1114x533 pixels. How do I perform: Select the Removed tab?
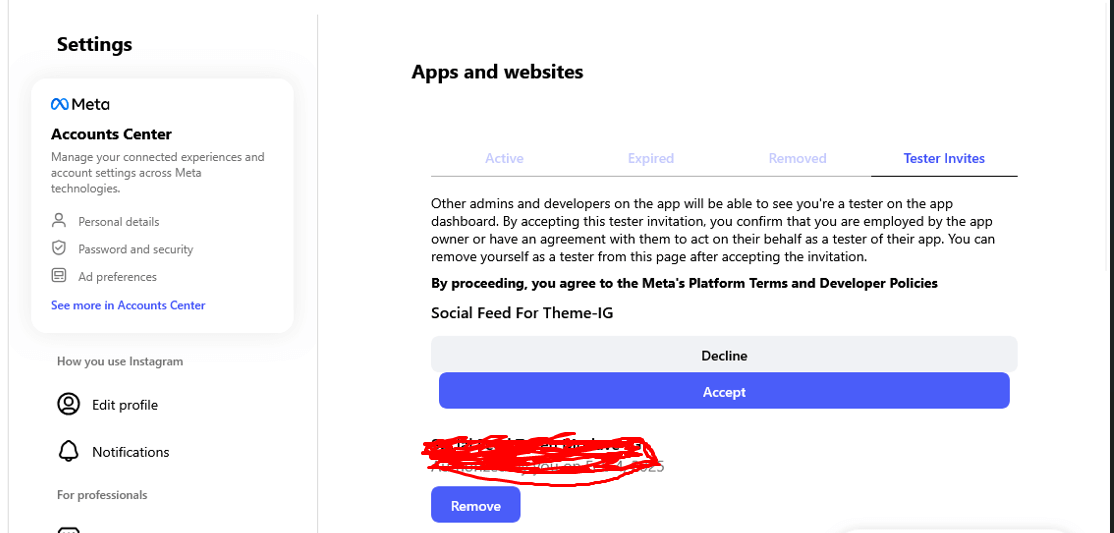click(x=797, y=158)
